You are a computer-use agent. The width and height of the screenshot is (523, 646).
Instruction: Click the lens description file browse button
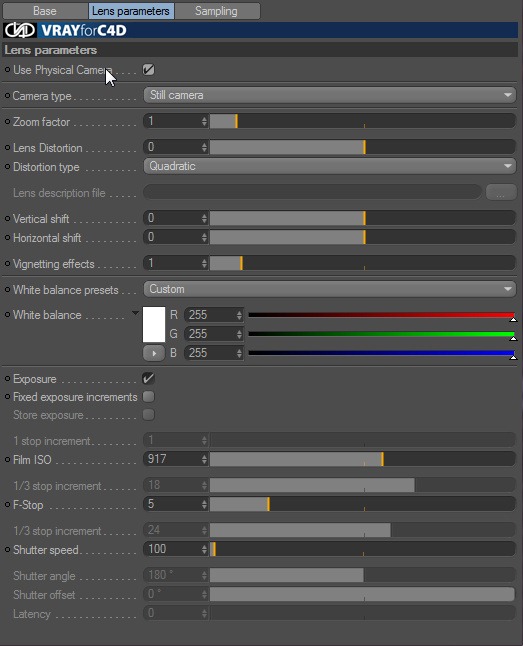point(501,192)
